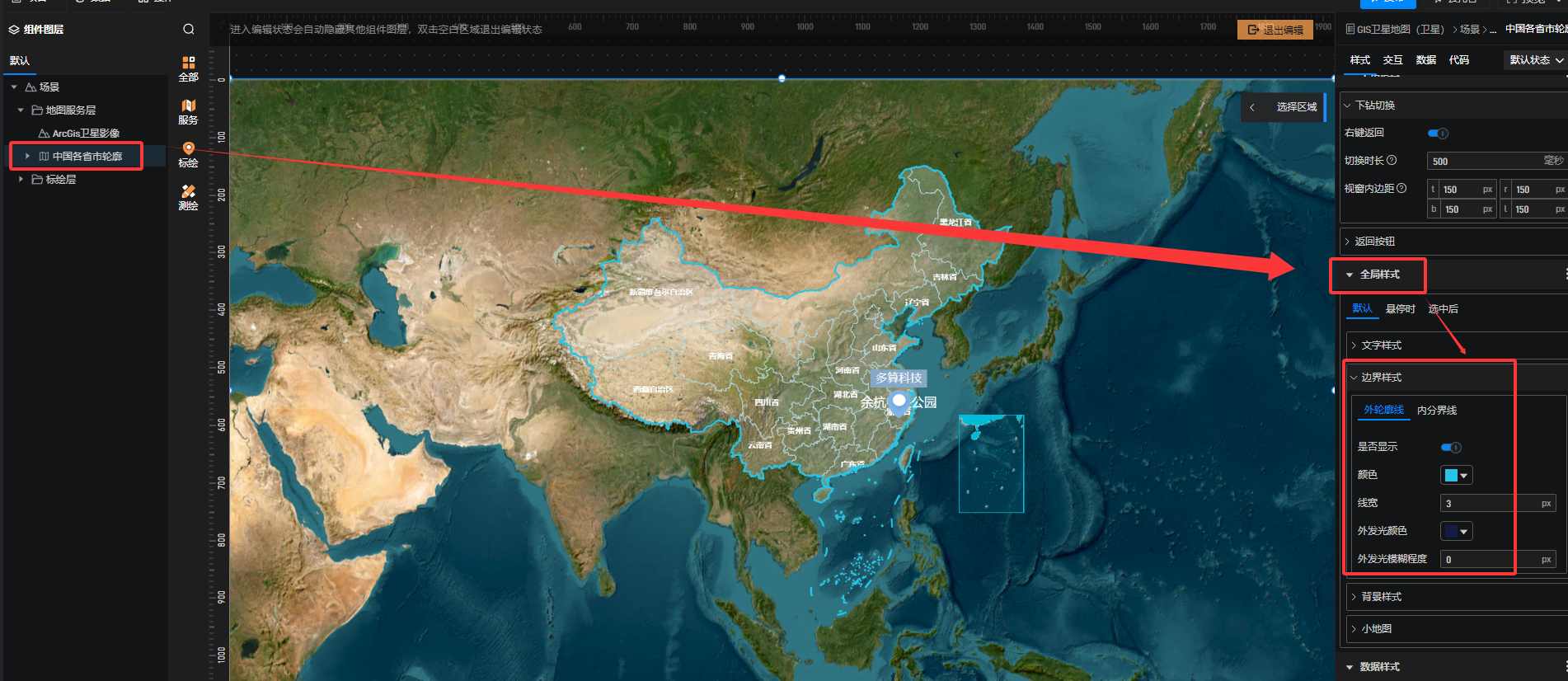The height and width of the screenshot is (681, 1568).
Task: Select the 悬停时 state tab
Action: [1401, 309]
